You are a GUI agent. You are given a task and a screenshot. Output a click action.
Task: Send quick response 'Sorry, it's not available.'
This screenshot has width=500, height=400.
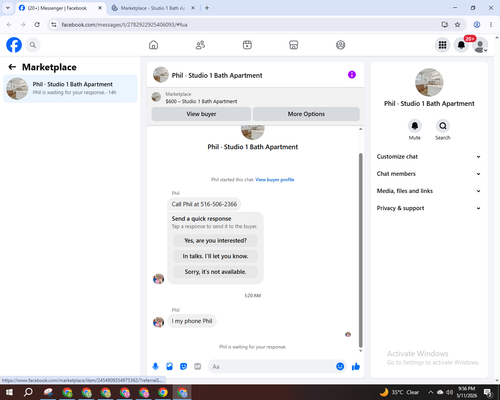point(215,272)
